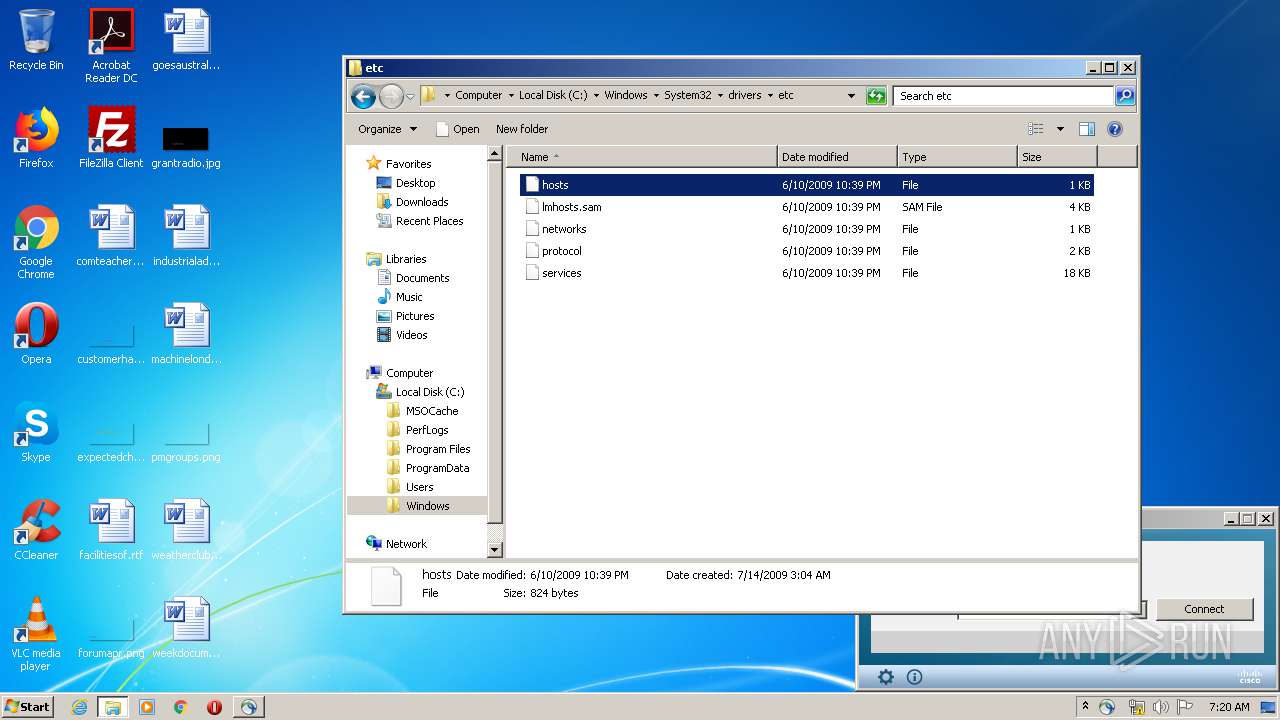Open settings gear in Cisco window

pos(885,677)
